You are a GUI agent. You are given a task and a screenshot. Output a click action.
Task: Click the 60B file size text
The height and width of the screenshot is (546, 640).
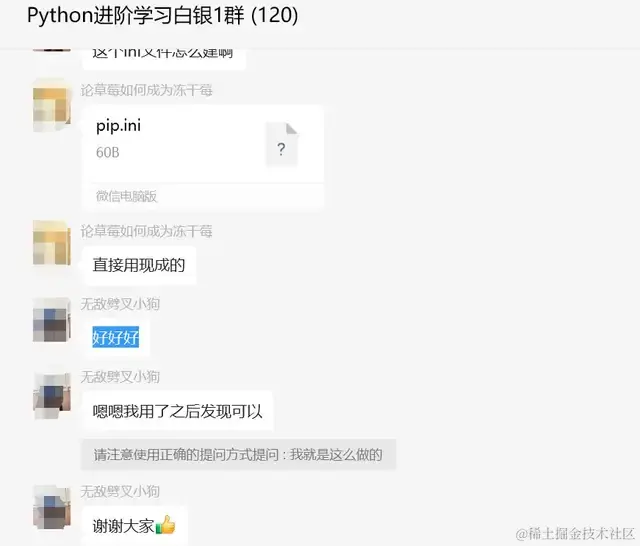click(108, 153)
